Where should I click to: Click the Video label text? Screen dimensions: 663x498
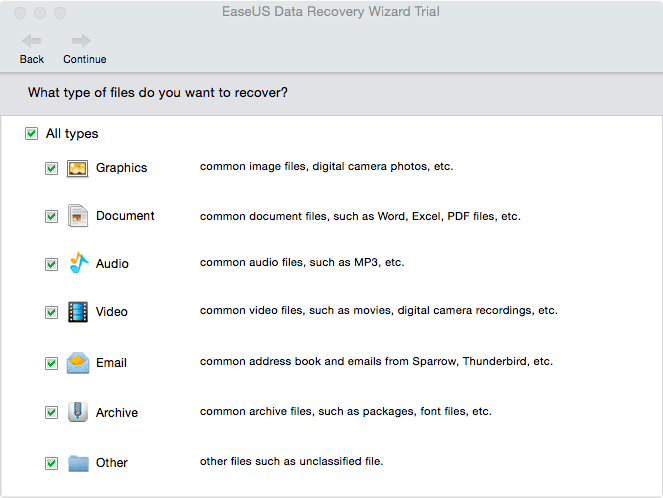tap(112, 312)
